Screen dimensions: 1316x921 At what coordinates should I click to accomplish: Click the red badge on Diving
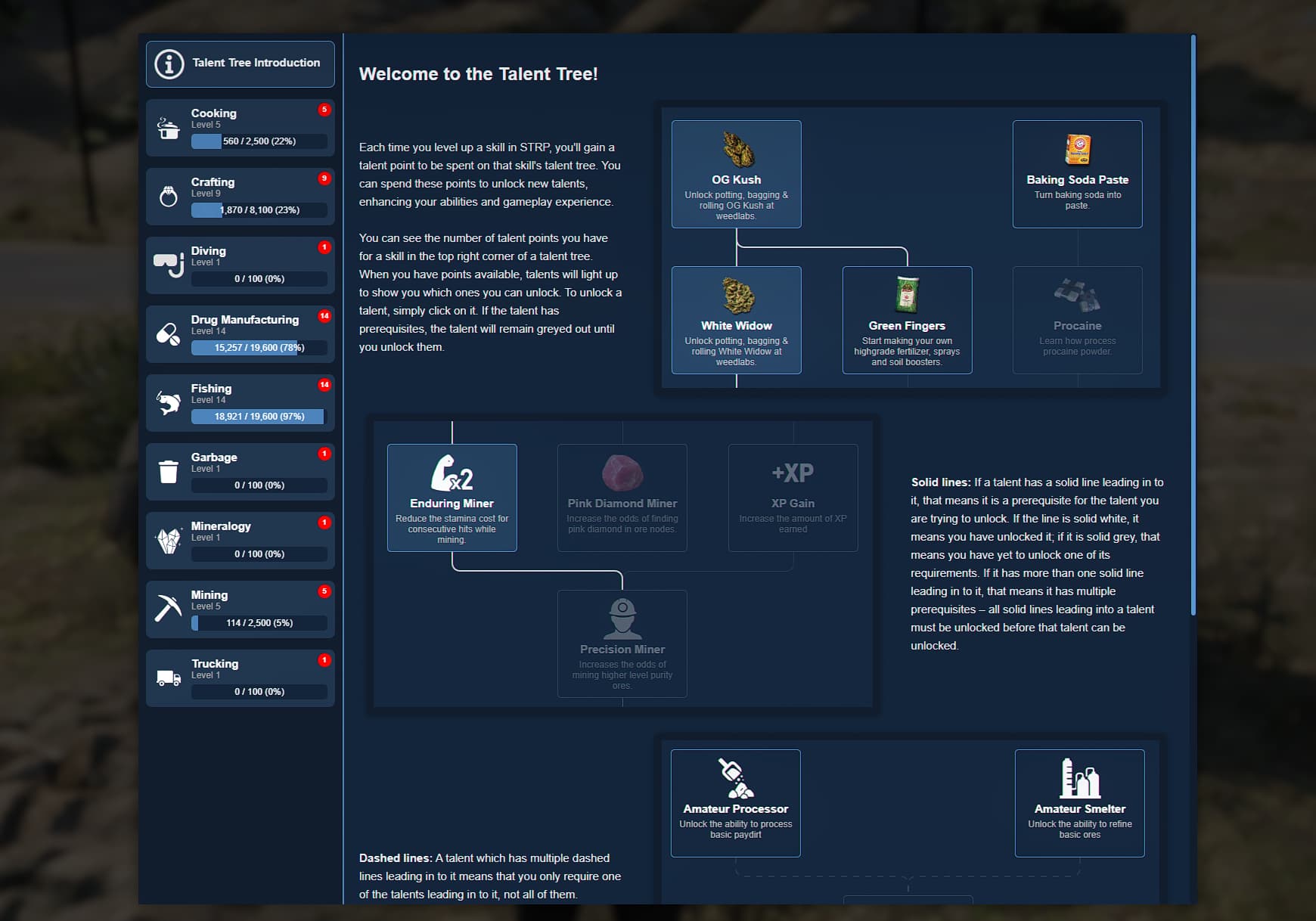coord(324,247)
